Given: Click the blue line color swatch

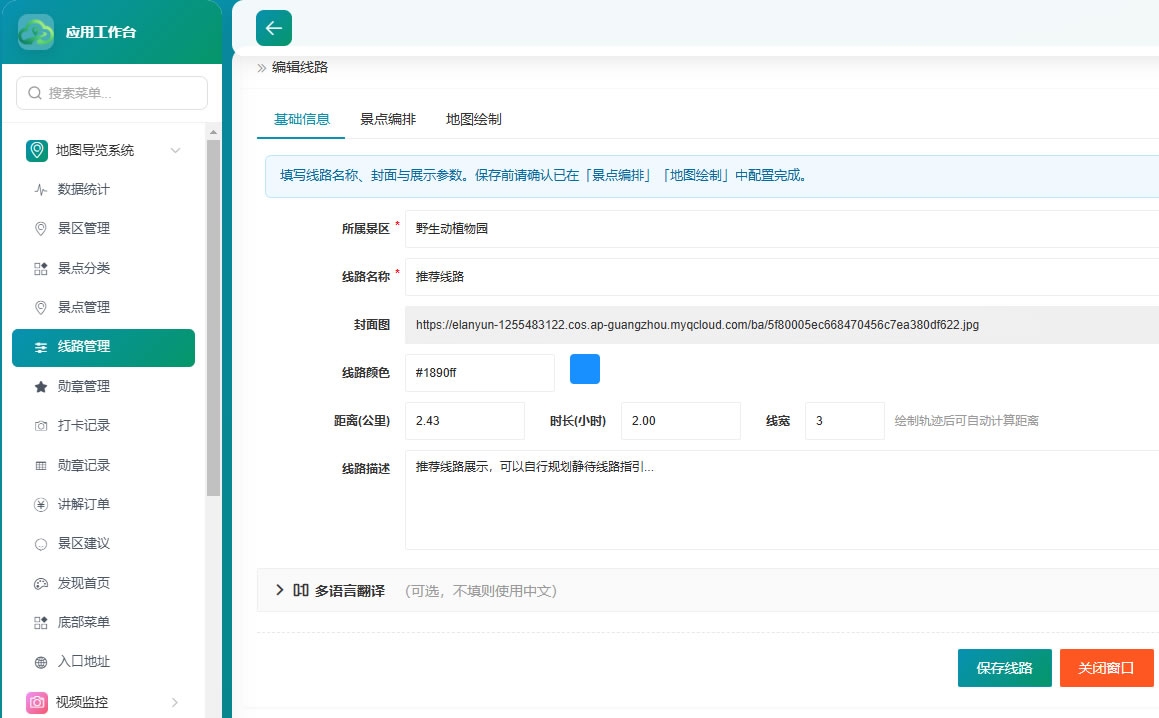Looking at the screenshot, I should point(585,369).
